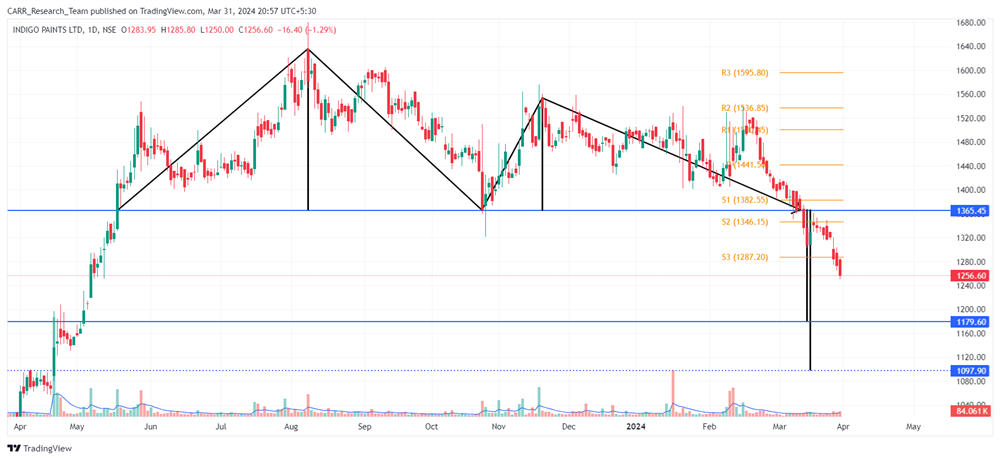This screenshot has height=460, width=1000.
Task: Click the 1200.00 price axis value
Action: click(x=970, y=310)
